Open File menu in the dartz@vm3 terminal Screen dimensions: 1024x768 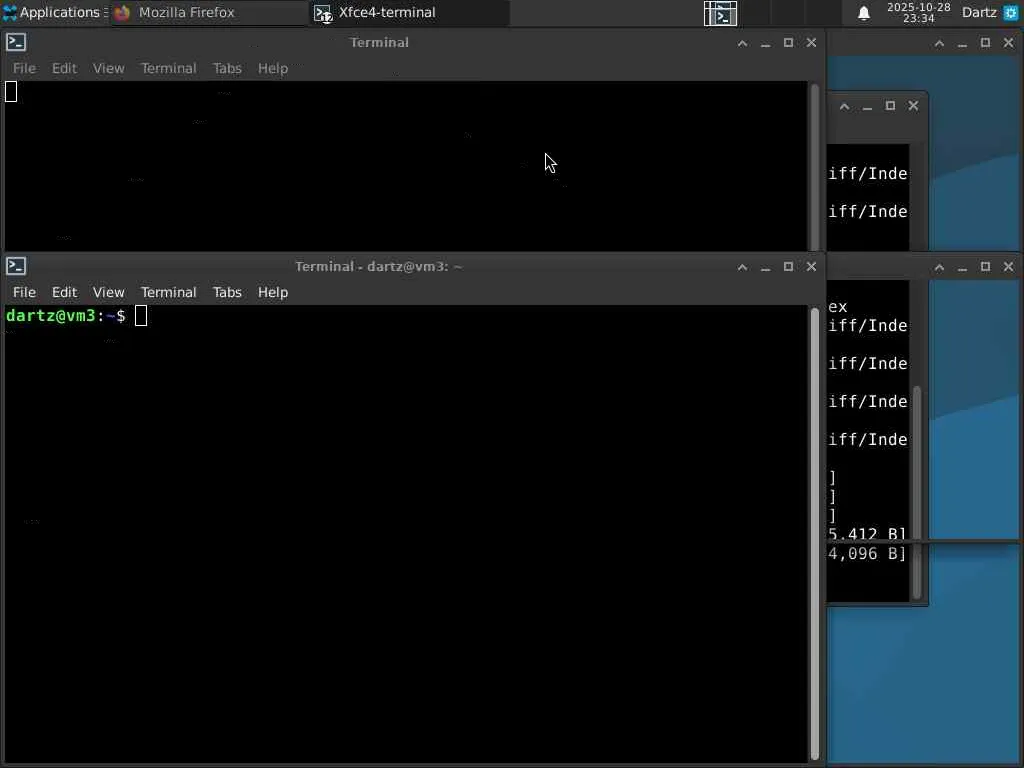coord(24,292)
